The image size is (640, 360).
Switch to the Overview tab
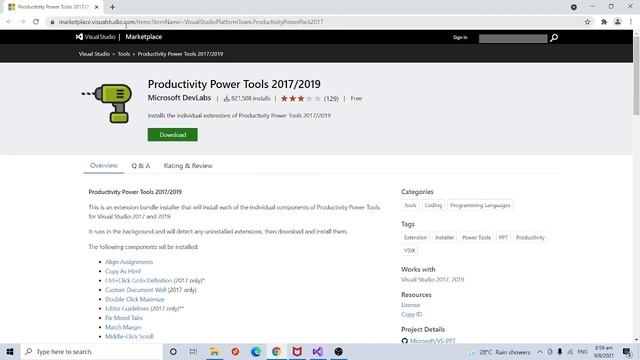click(104, 165)
